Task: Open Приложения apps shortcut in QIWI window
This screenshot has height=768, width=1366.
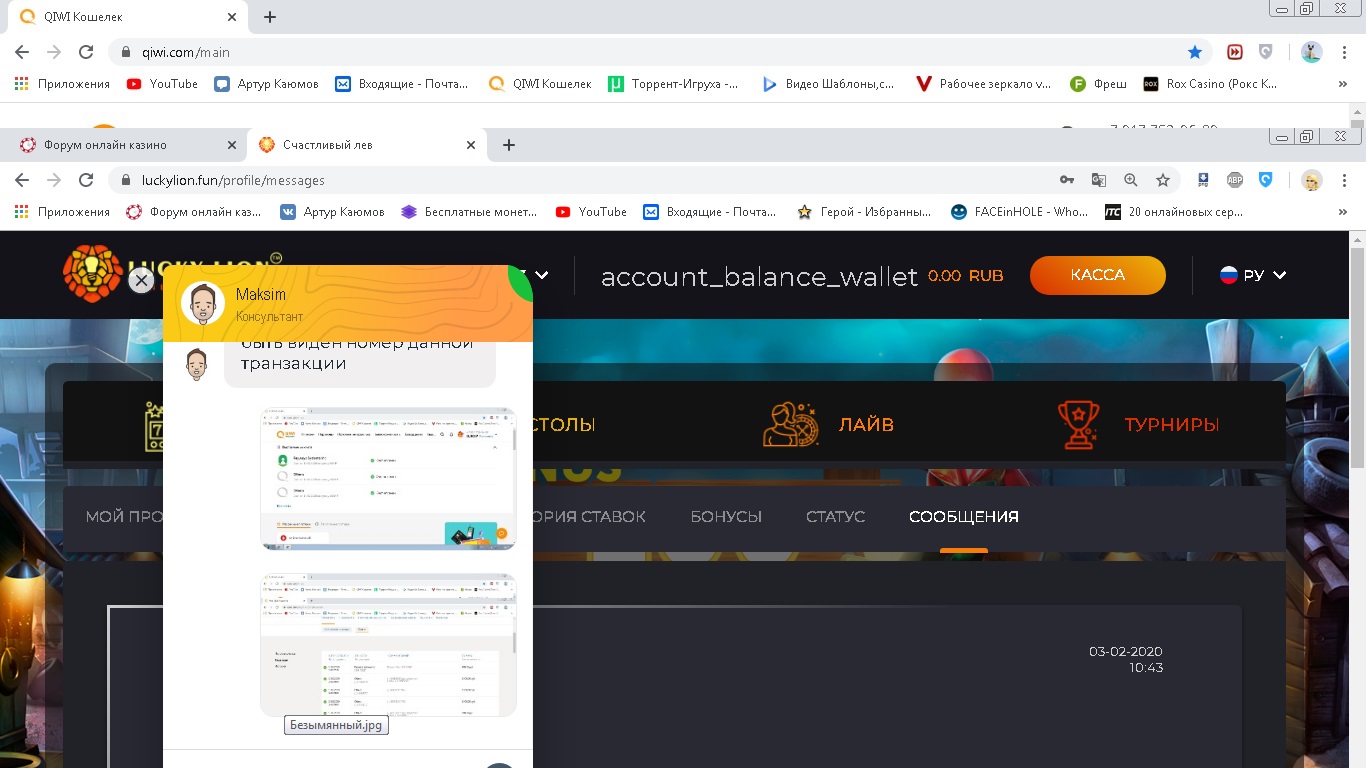Action: coord(62,84)
